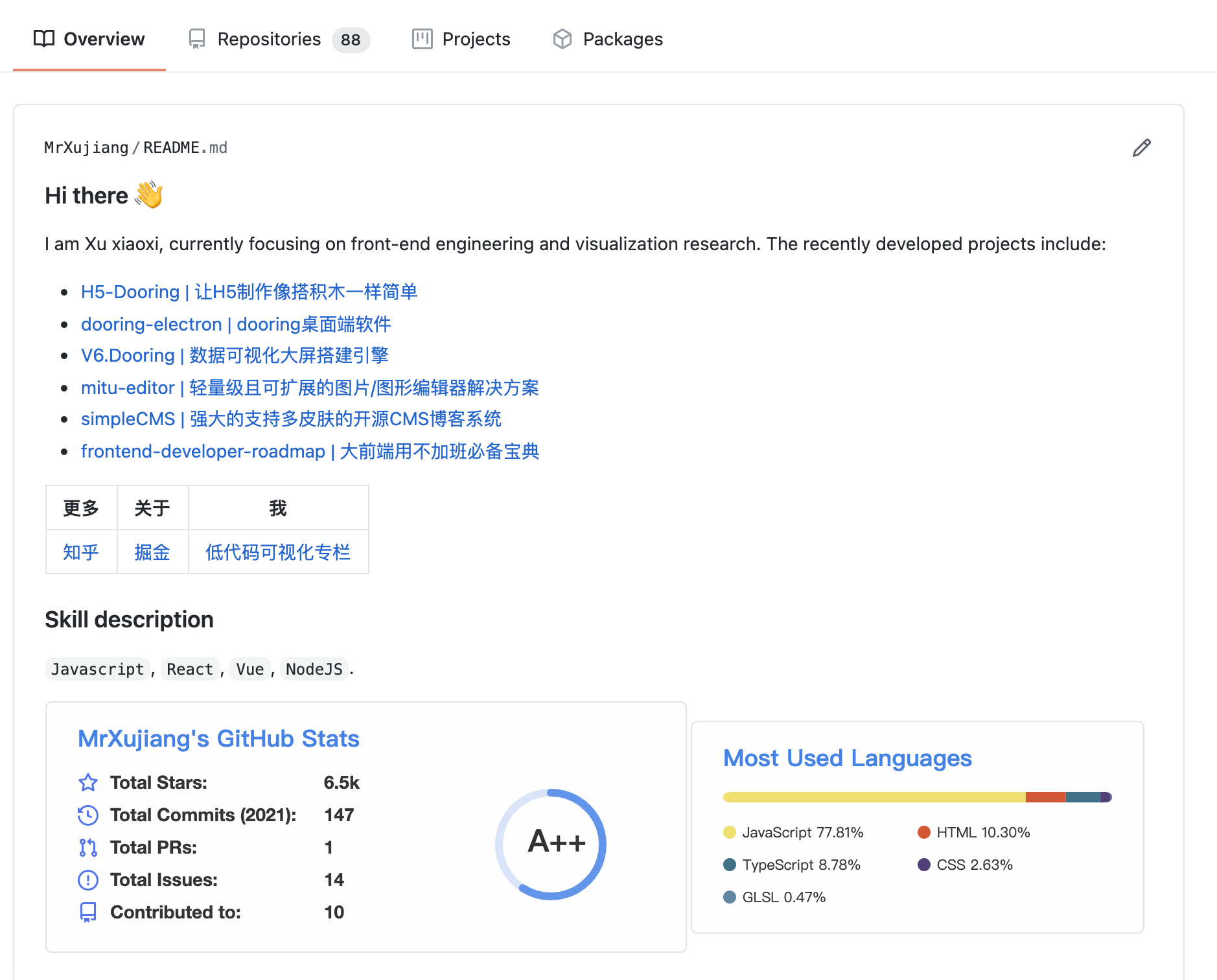Click the Total Commits value 147
Screen dimensions: 1217x980
(339, 815)
